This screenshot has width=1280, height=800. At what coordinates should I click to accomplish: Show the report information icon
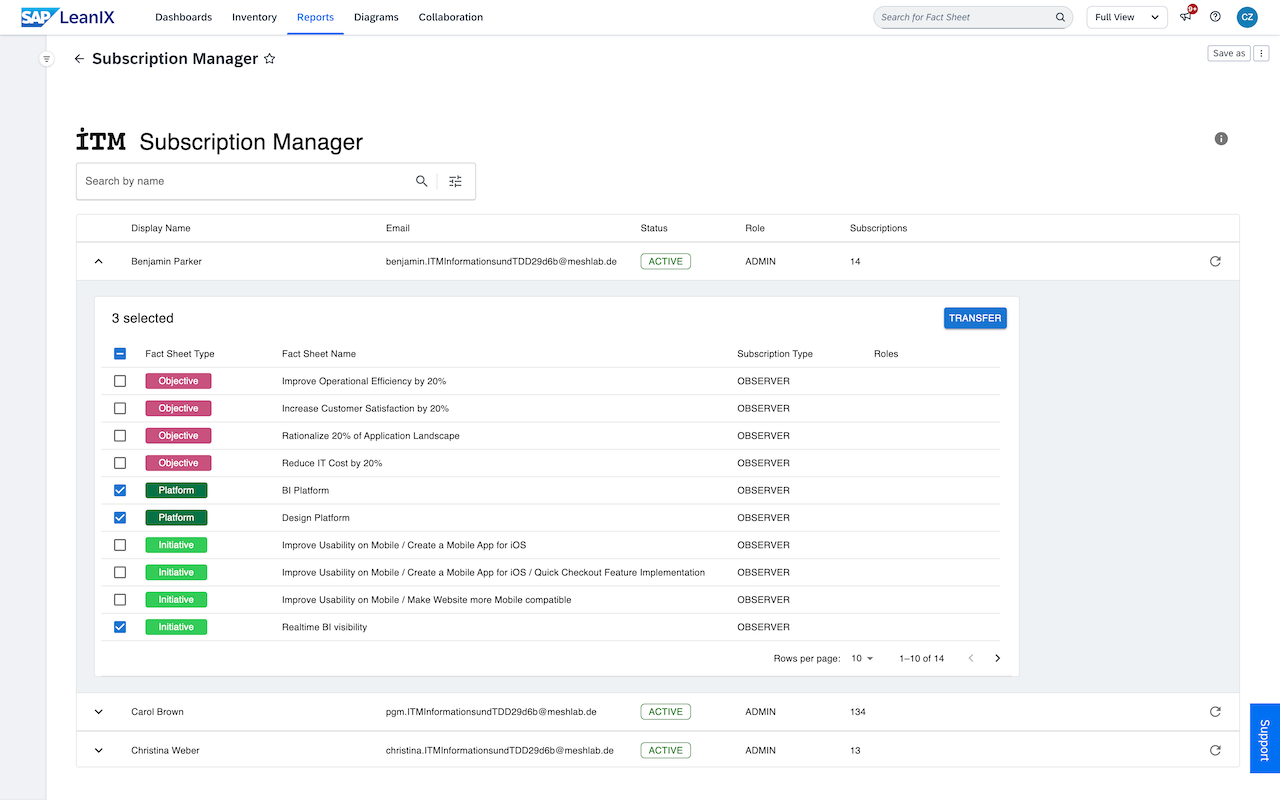click(x=1221, y=139)
